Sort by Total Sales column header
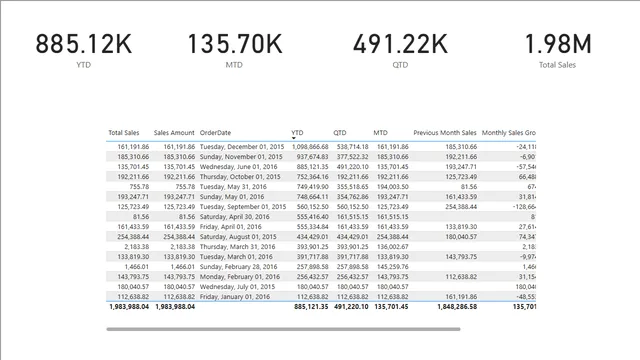Screen dimensions: 640x360 click(124, 133)
